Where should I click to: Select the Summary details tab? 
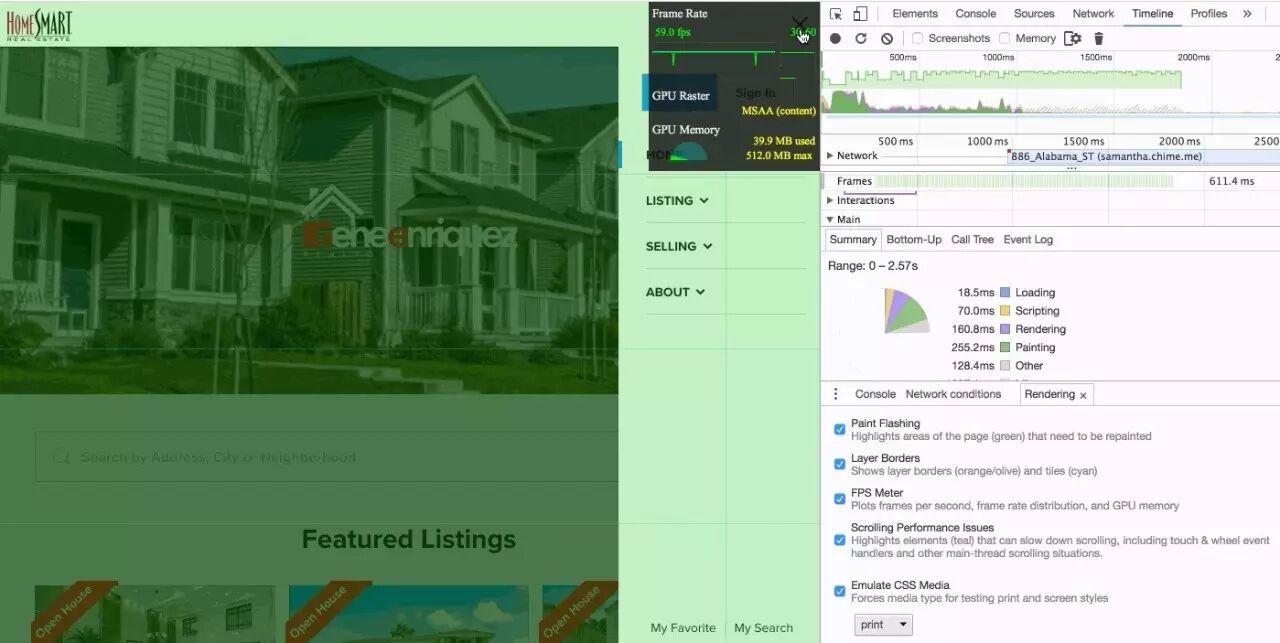(x=853, y=240)
